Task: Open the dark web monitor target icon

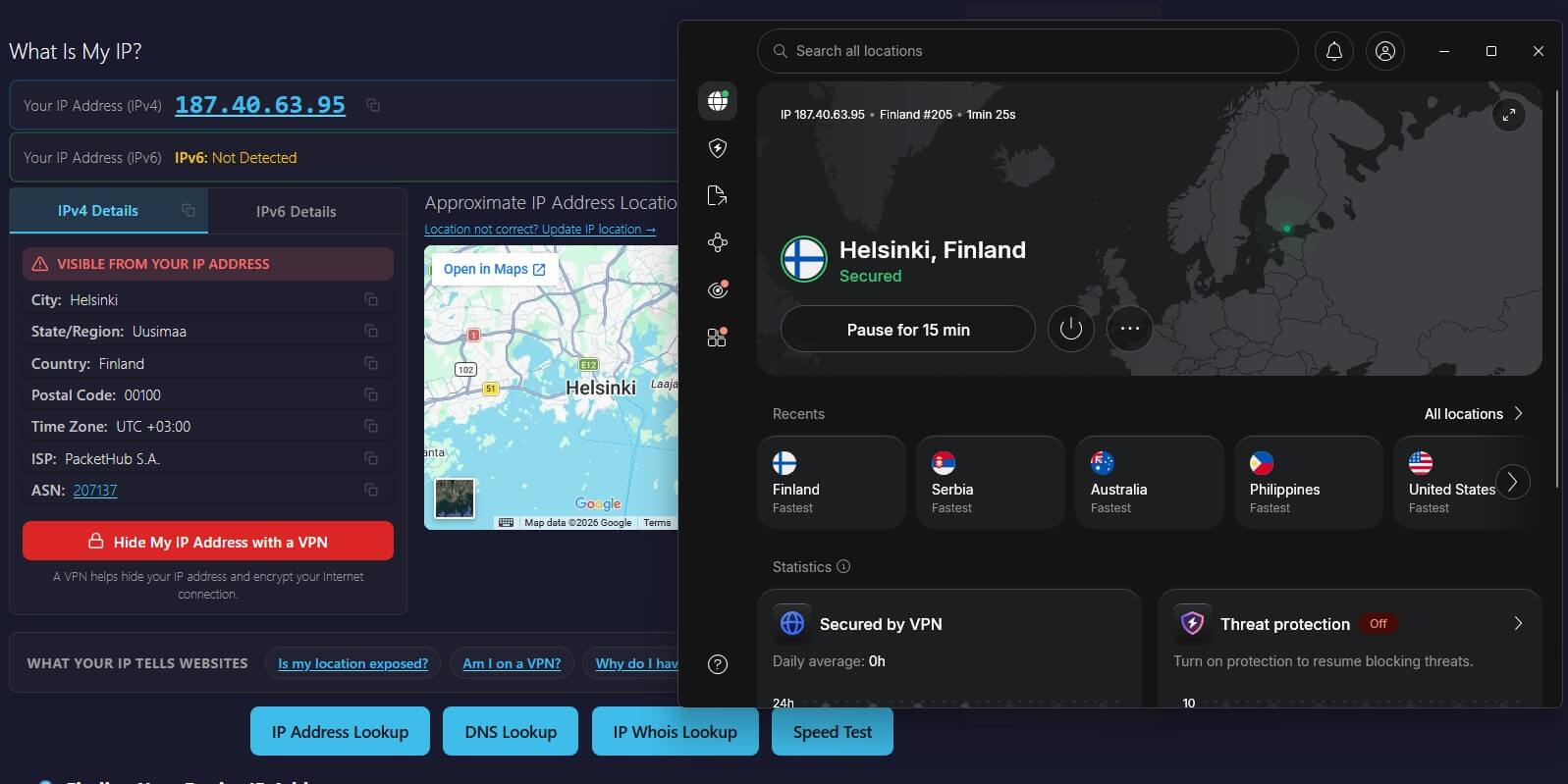Action: click(718, 289)
